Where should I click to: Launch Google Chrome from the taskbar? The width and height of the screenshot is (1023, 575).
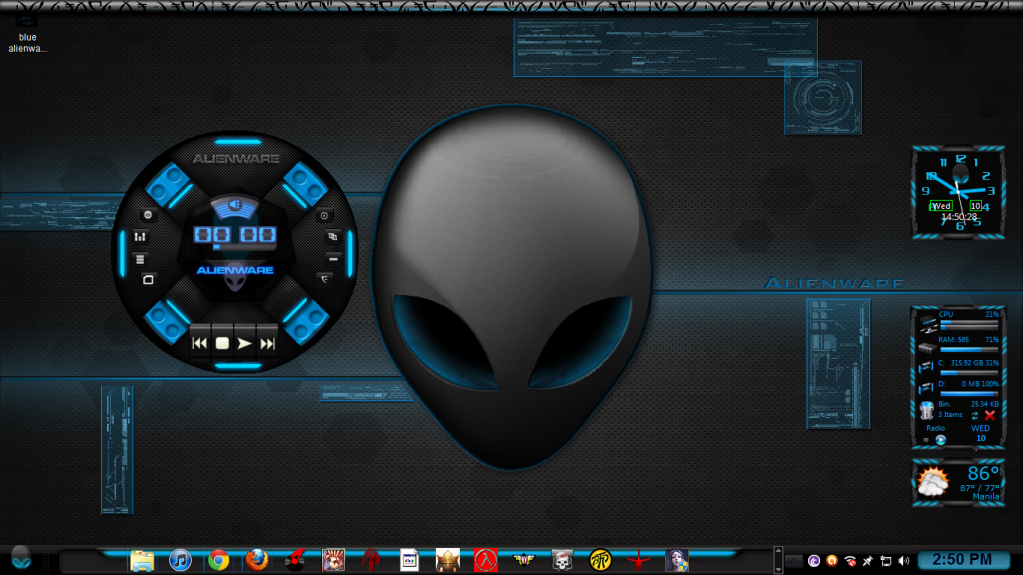coord(219,560)
